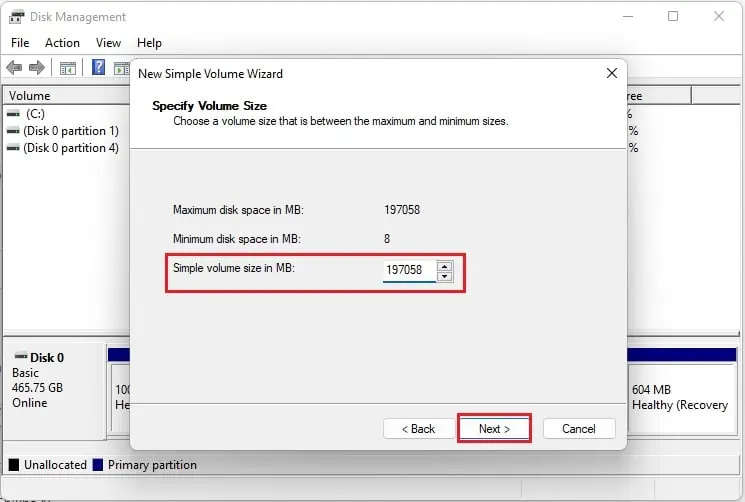Close the New Simple Volume Wizard dialog
Screen dimensions: 745x502
pyautogui.click(x=612, y=73)
